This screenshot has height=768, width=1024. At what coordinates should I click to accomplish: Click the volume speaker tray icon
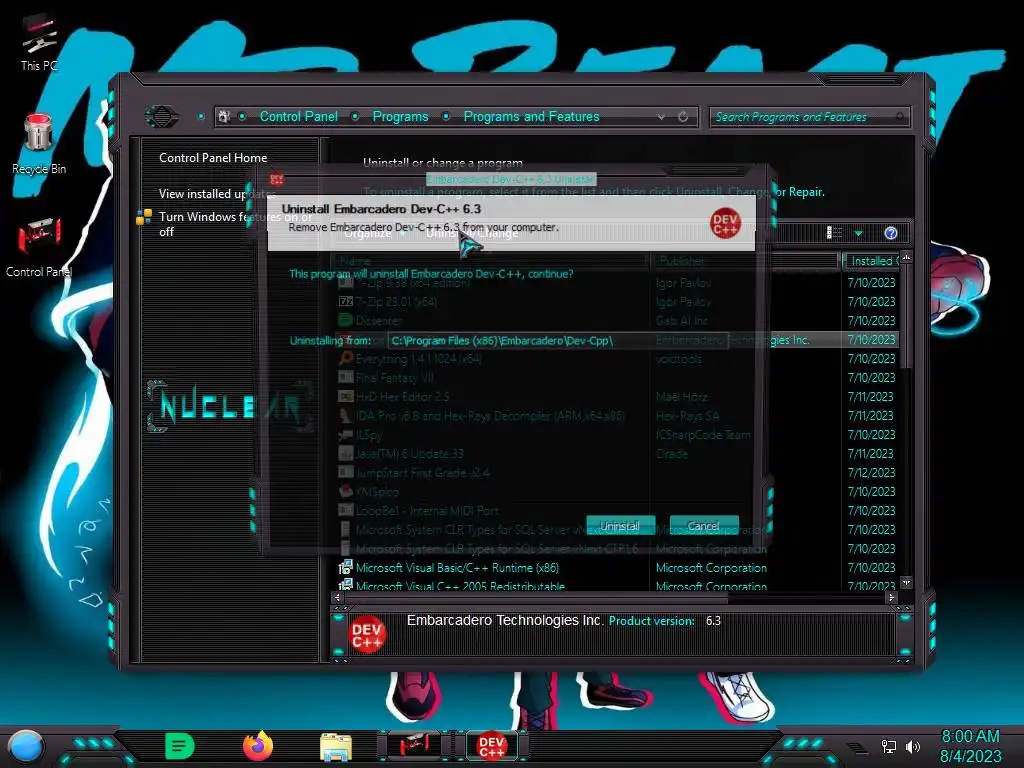912,746
